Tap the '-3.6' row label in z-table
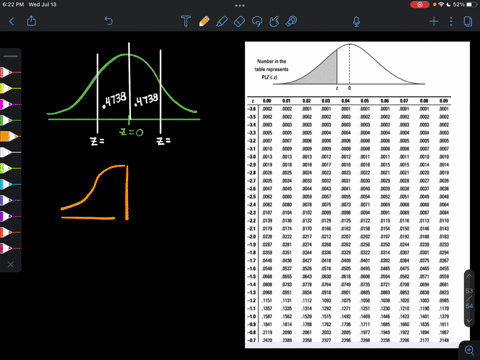Viewport: 480px width, 360px height. pyautogui.click(x=252, y=109)
